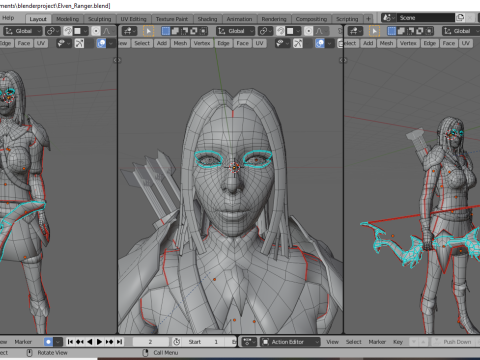Screen dimensions: 480x360
Task: Open scene browse dropdown icon
Action: click(388, 18)
